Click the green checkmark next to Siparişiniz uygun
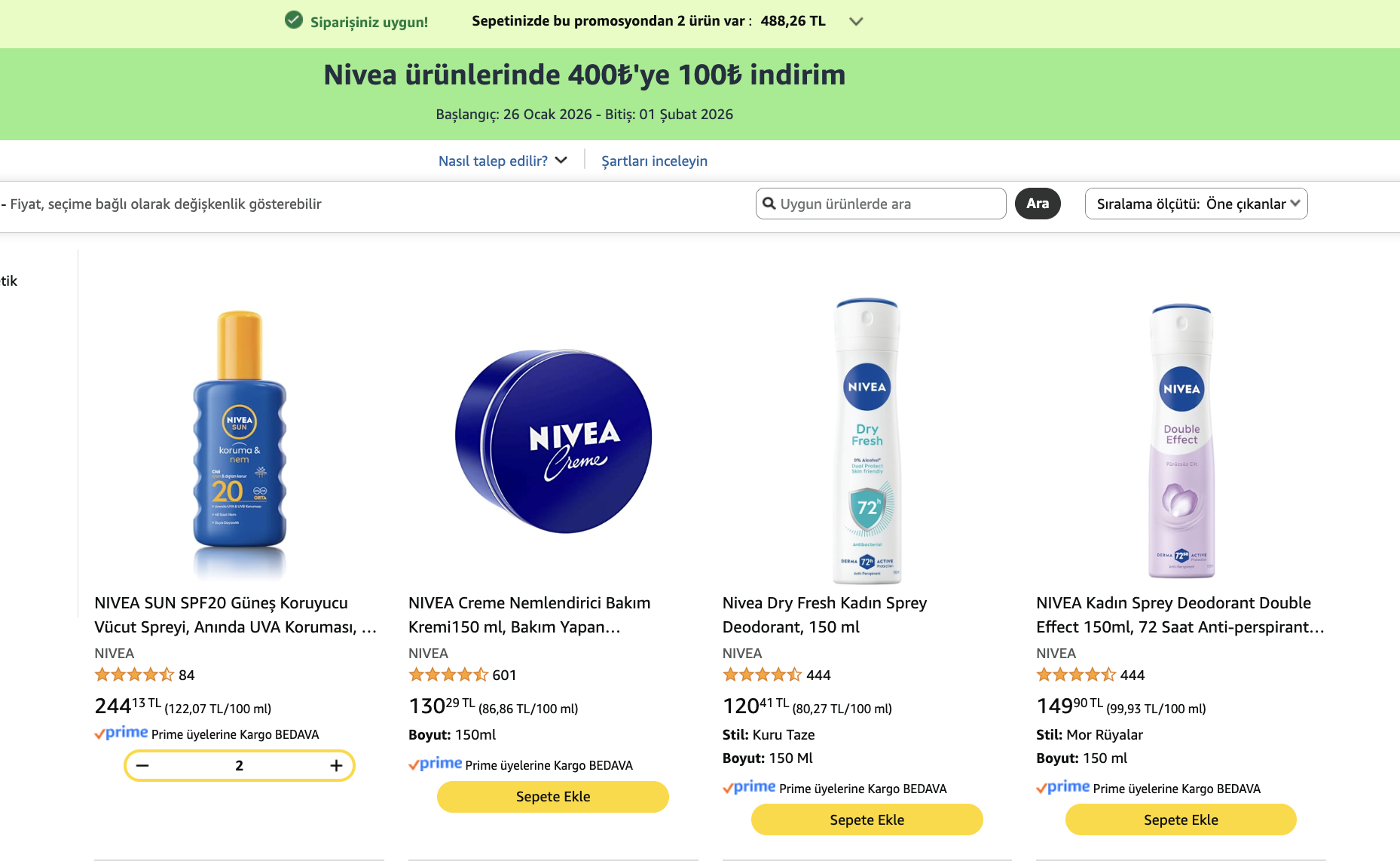 293,20
